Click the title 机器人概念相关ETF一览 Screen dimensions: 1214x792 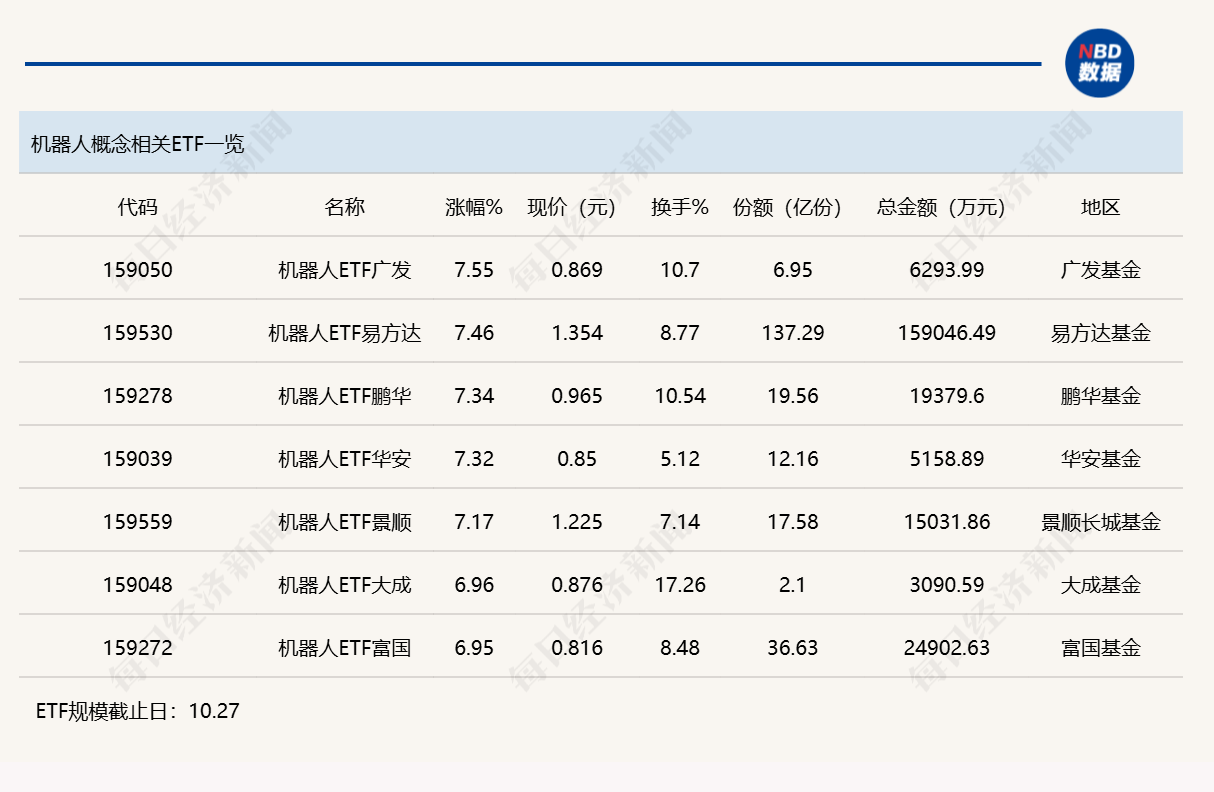point(138,143)
